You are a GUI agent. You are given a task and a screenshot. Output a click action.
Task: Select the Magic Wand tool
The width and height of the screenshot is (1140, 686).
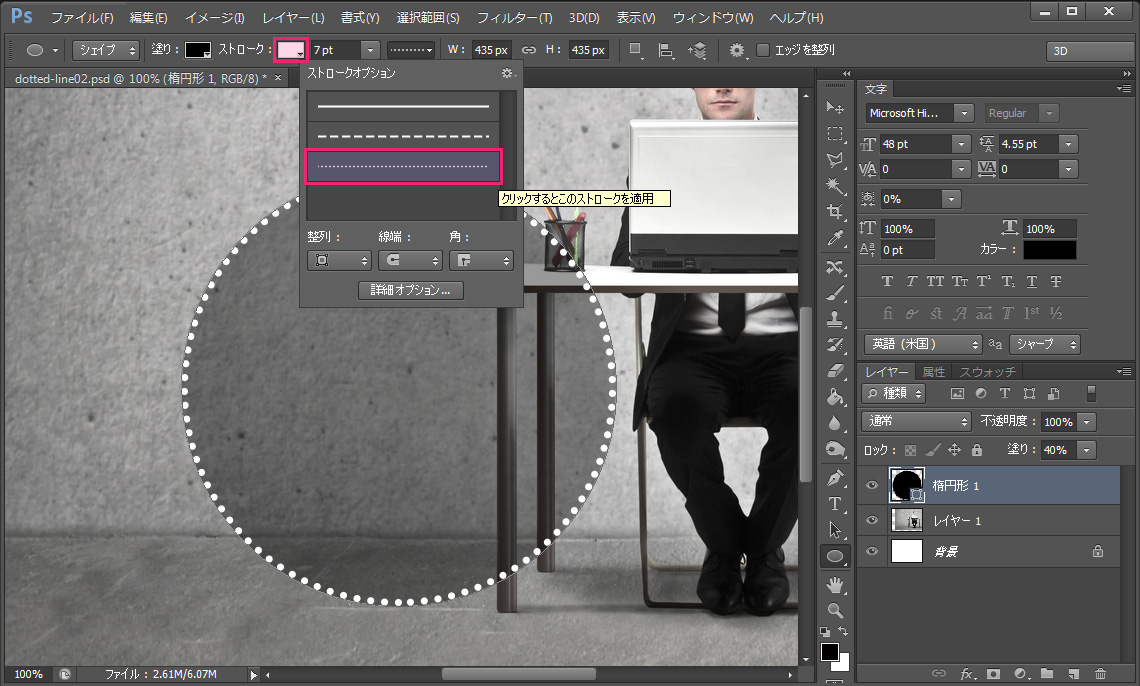pyautogui.click(x=835, y=186)
